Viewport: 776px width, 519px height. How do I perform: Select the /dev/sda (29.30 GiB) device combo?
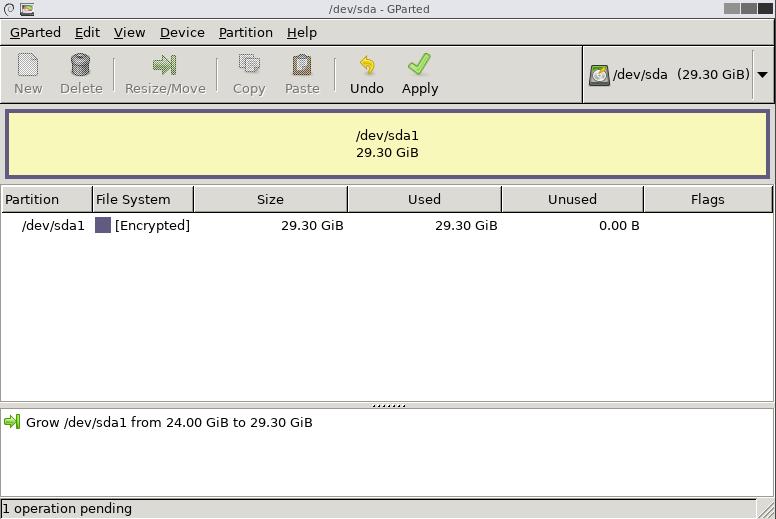(x=678, y=75)
